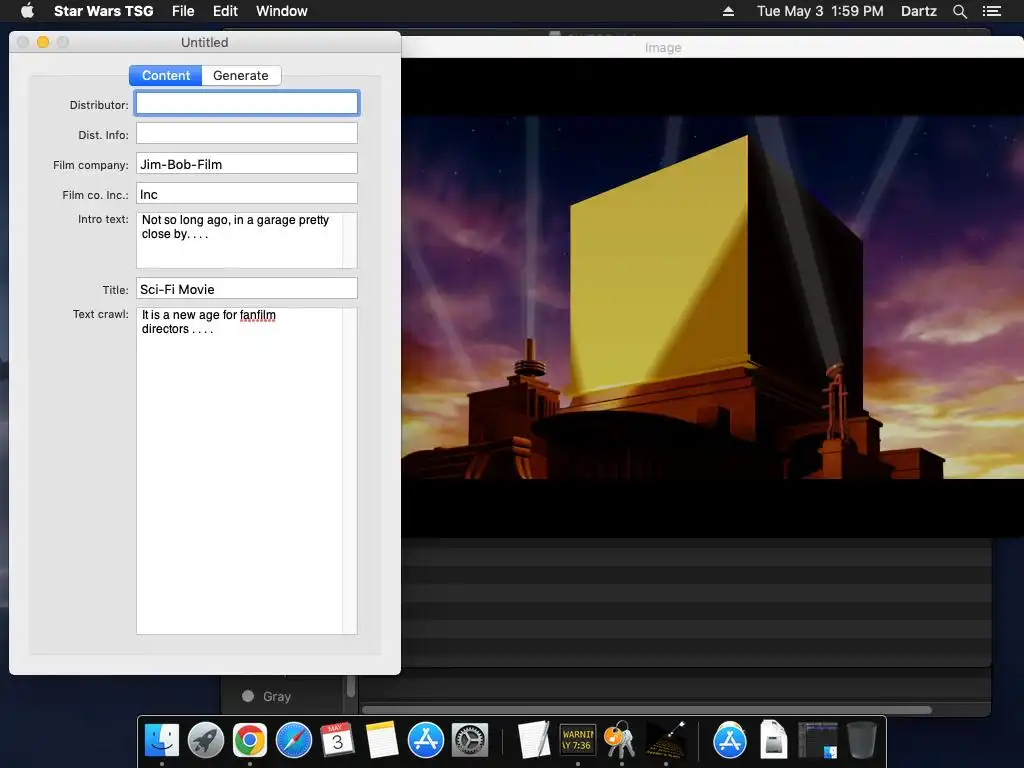This screenshot has height=768, width=1024.
Task: Click the Dartz user menu
Action: point(919,11)
